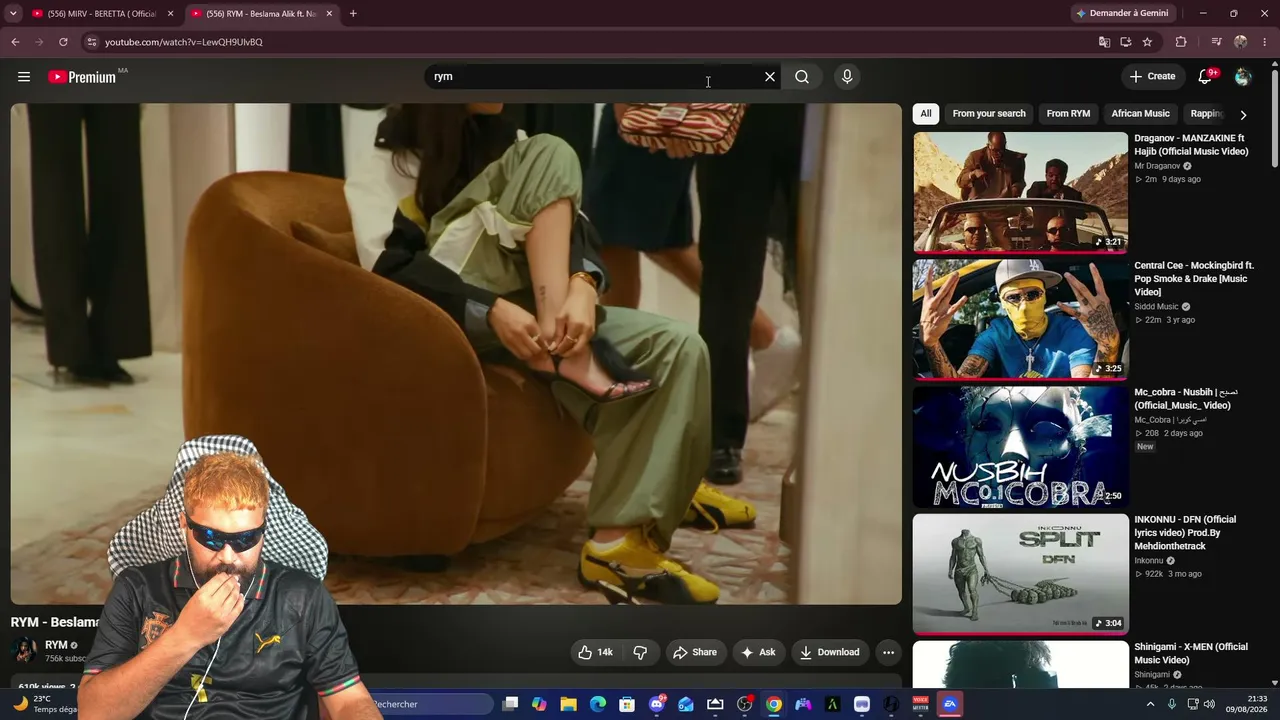The image size is (1280, 720).
Task: Open the YouTube guide hamburger menu
Action: tap(24, 77)
